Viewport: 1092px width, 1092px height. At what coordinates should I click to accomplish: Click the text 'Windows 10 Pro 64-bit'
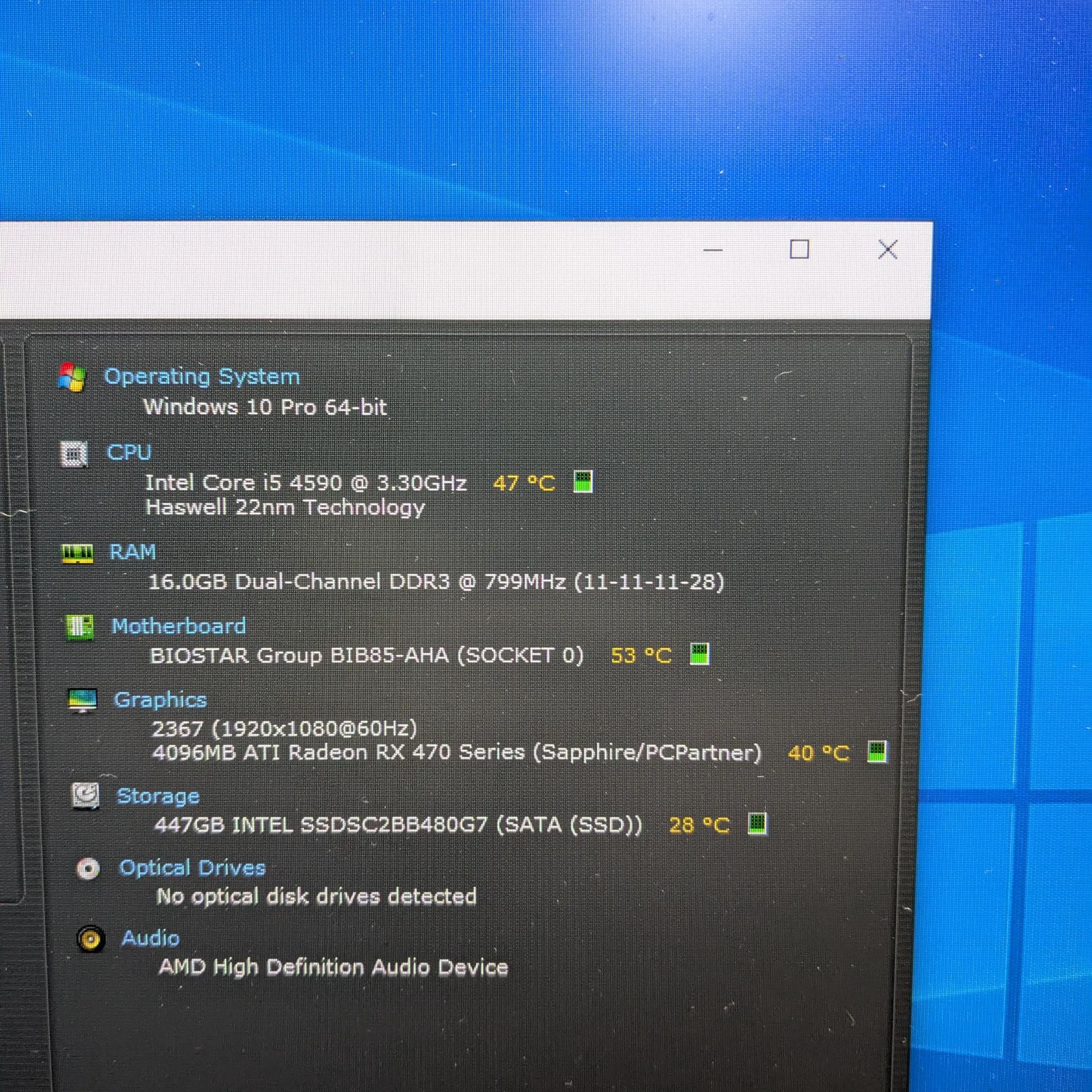coord(265,407)
